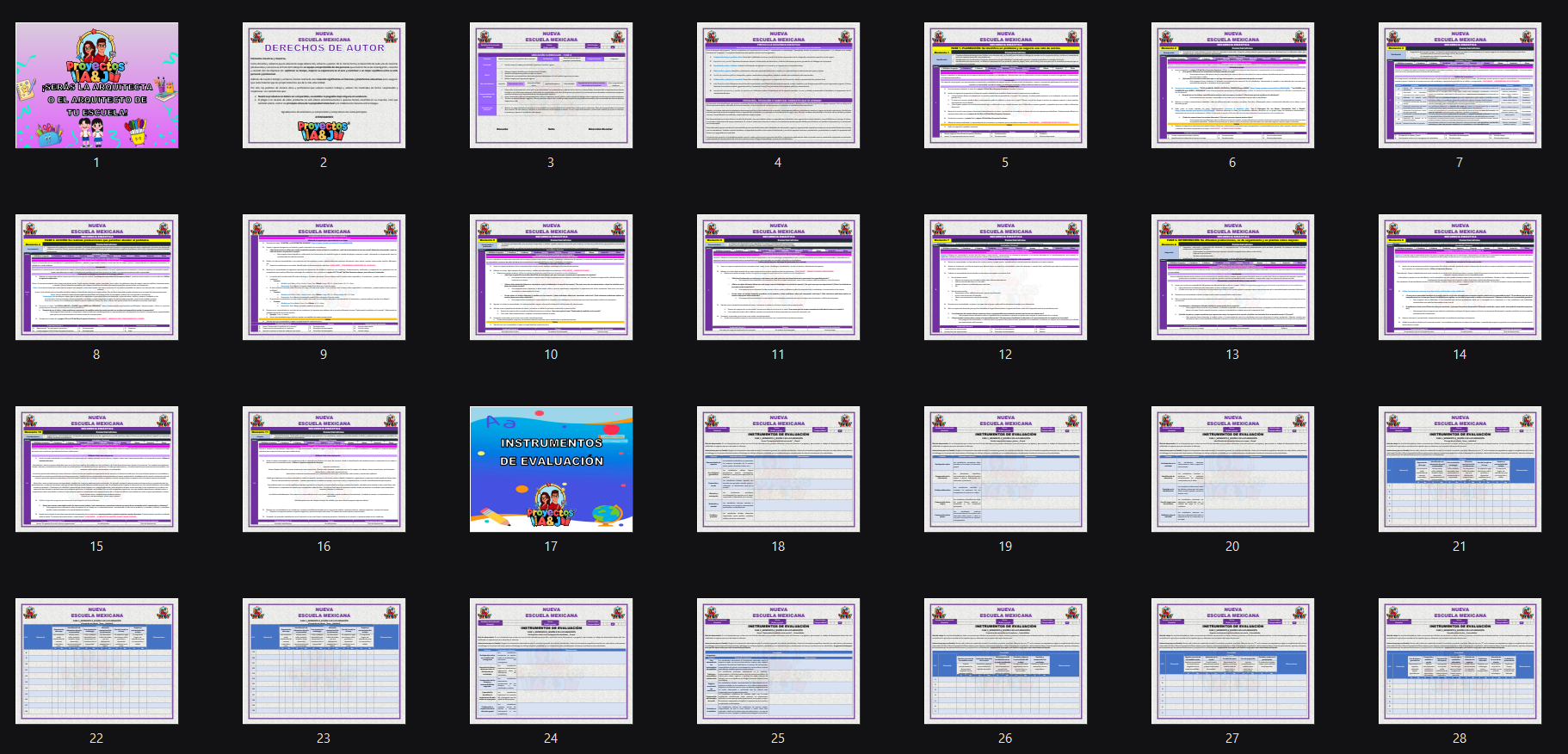The width and height of the screenshot is (1568, 754).
Task: Select slide thumbnail number 3
Action: [x=551, y=85]
